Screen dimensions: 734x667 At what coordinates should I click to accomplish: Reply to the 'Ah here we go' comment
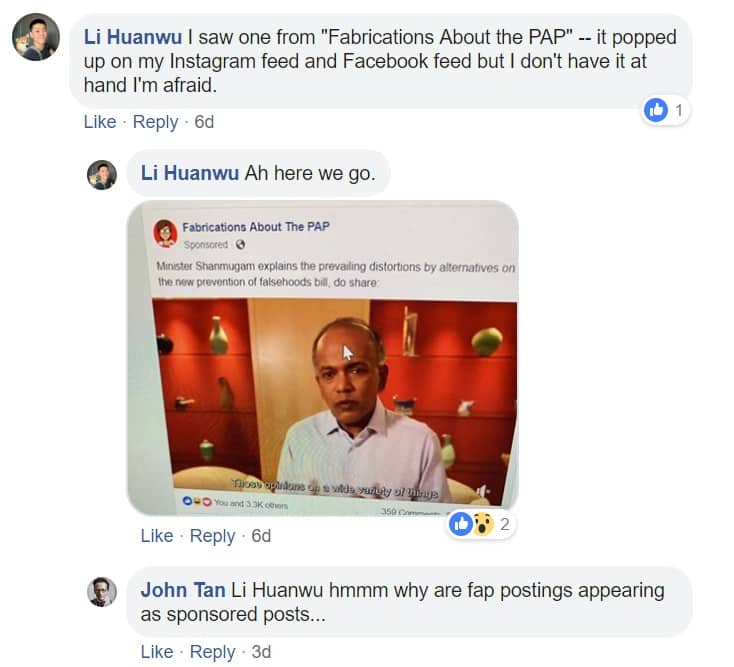[213, 535]
